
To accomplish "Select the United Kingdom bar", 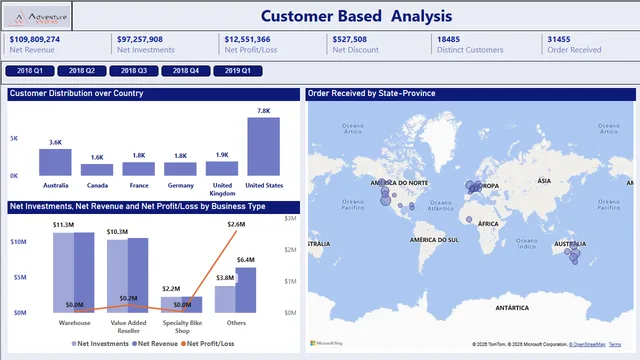I will pyautogui.click(x=222, y=169).
